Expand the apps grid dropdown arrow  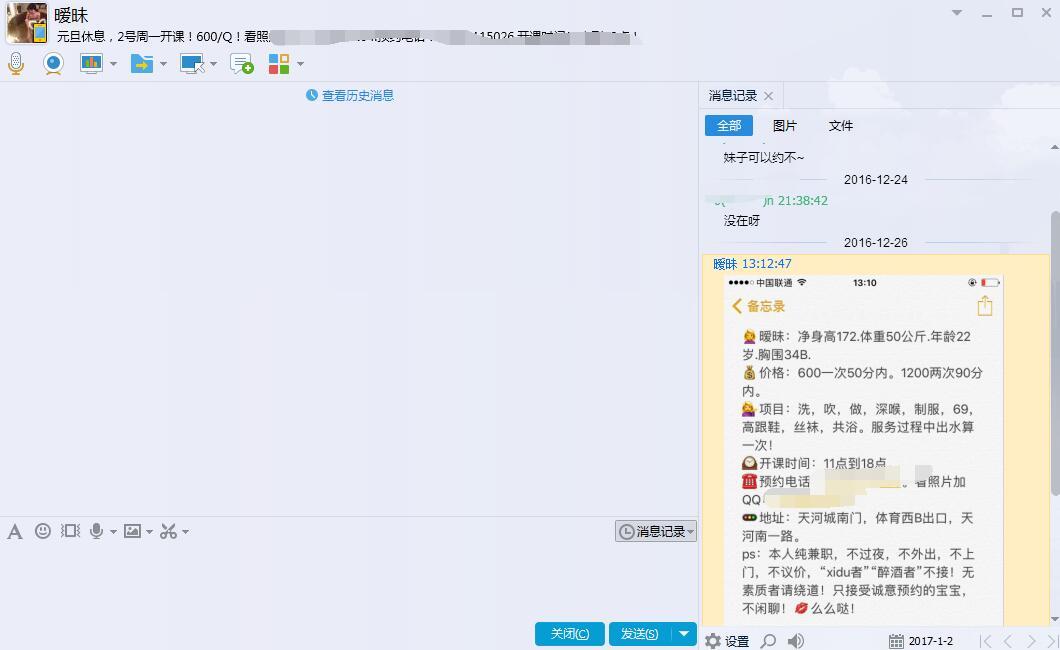[x=300, y=64]
